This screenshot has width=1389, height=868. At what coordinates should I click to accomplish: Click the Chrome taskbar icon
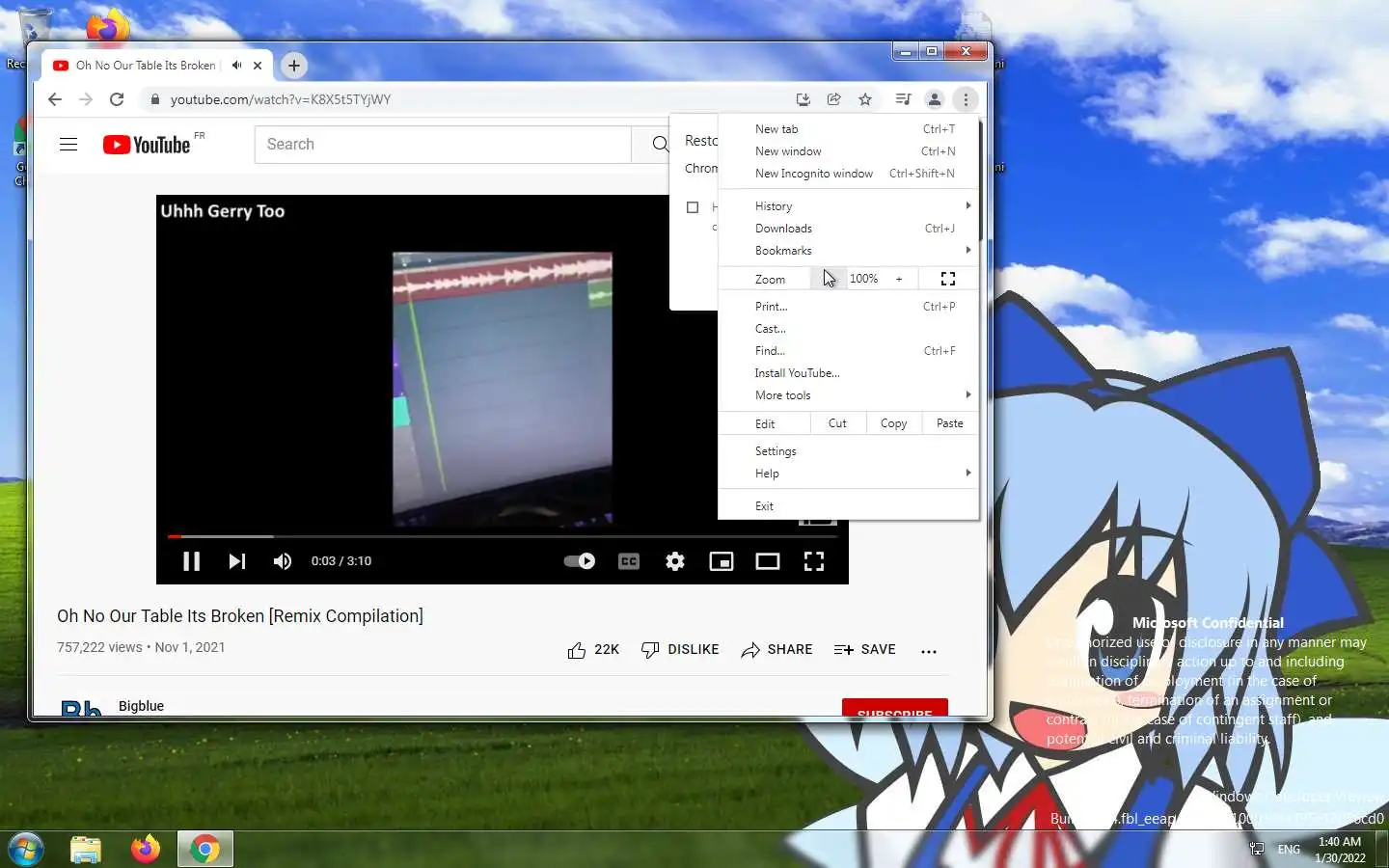click(x=204, y=850)
